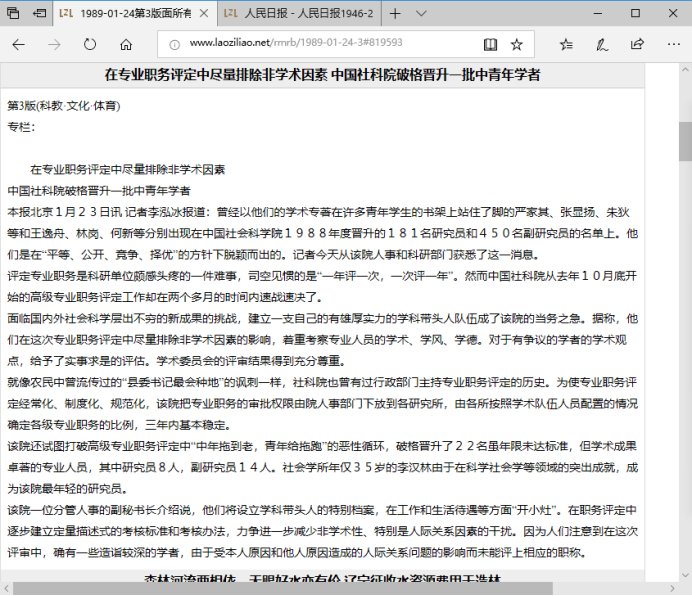Refresh the current page
Screen dimensions: 692x596
pos(90,44)
